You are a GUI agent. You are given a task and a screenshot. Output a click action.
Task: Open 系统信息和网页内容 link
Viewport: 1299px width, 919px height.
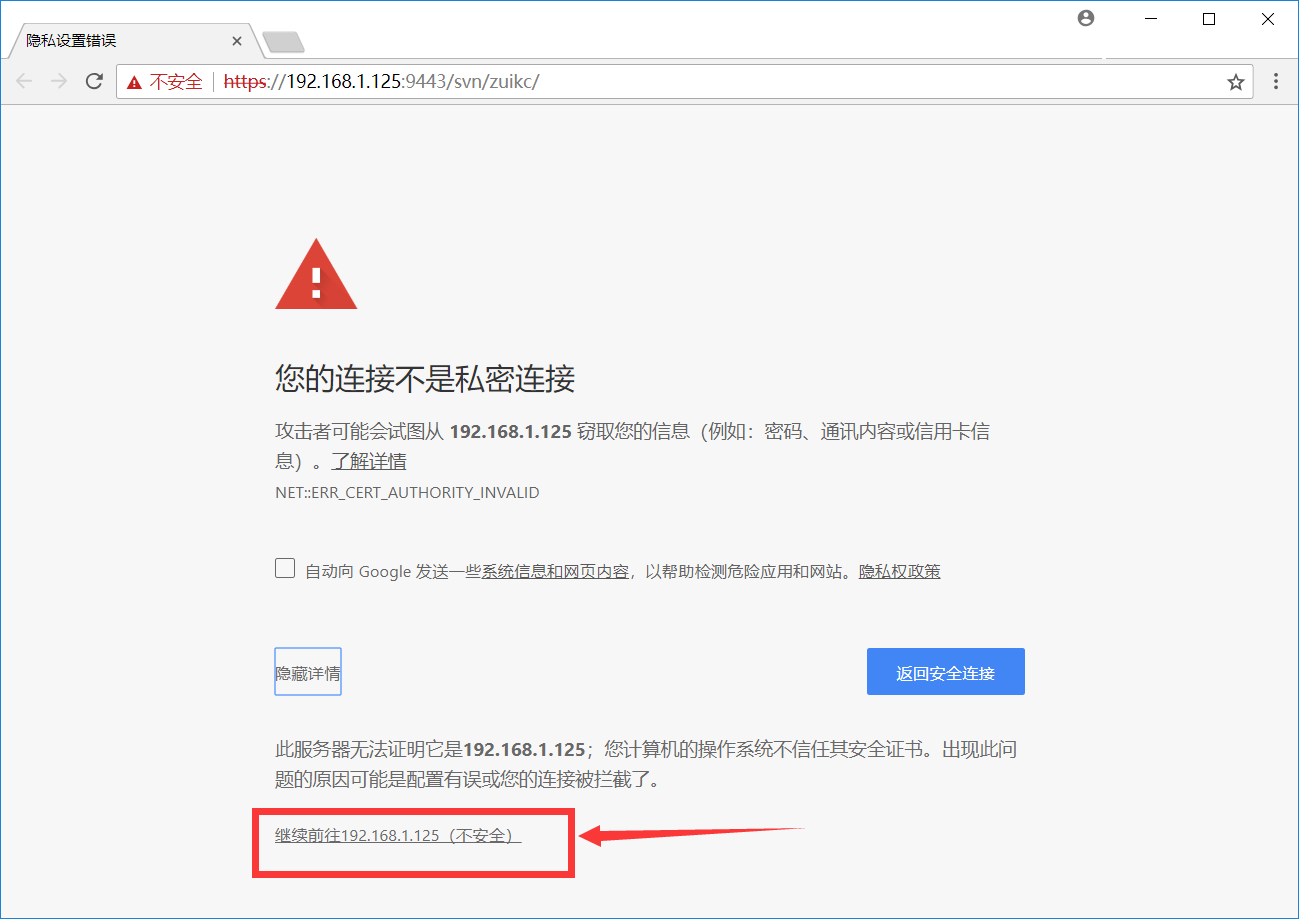click(x=555, y=571)
